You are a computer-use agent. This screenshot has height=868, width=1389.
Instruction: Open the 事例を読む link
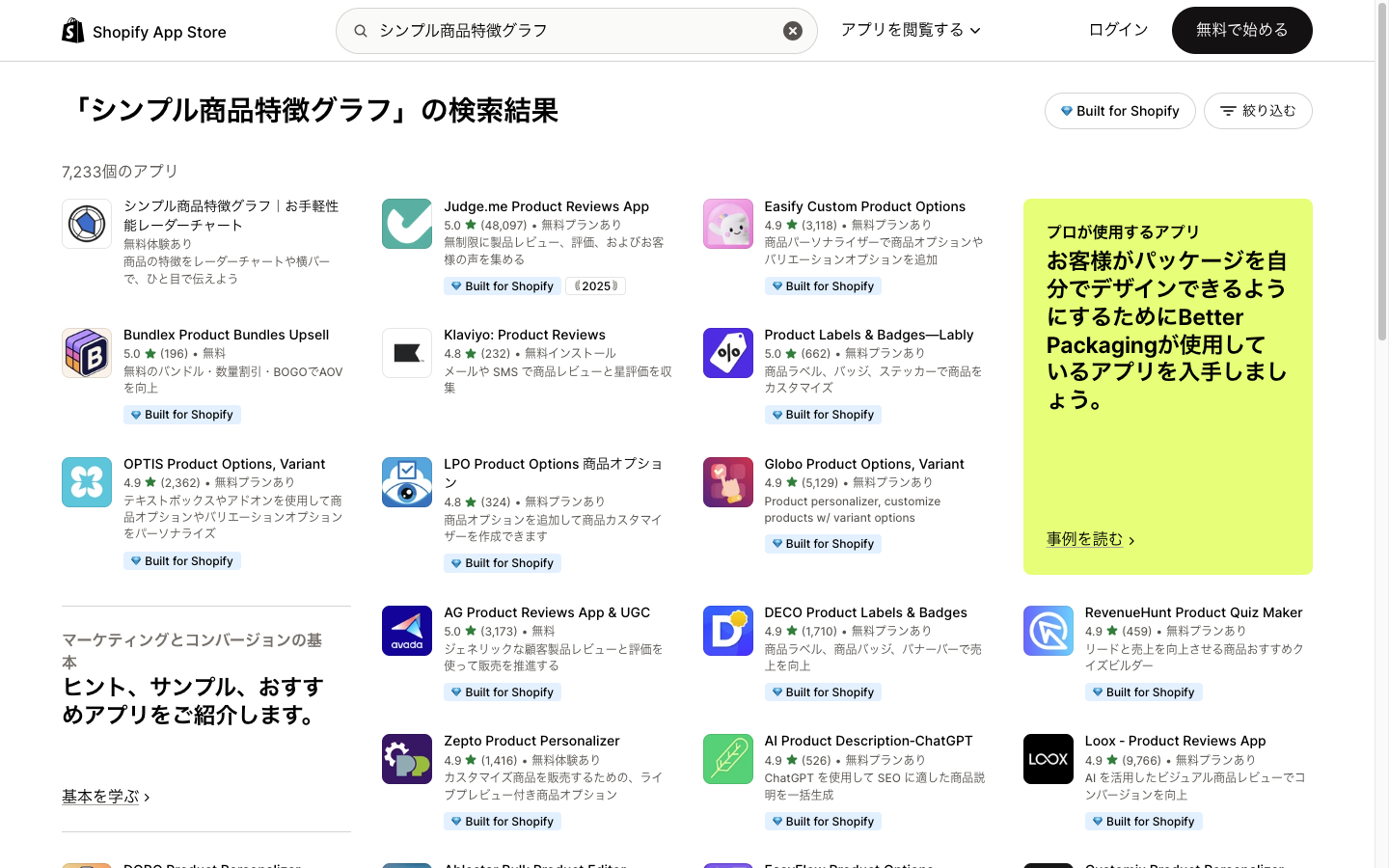pyautogui.click(x=1091, y=539)
